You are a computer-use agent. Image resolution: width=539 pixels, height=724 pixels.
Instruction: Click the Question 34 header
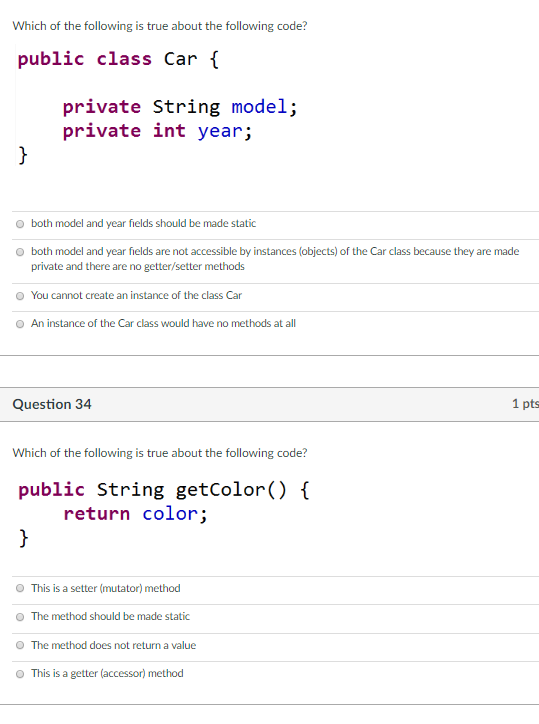coord(52,404)
